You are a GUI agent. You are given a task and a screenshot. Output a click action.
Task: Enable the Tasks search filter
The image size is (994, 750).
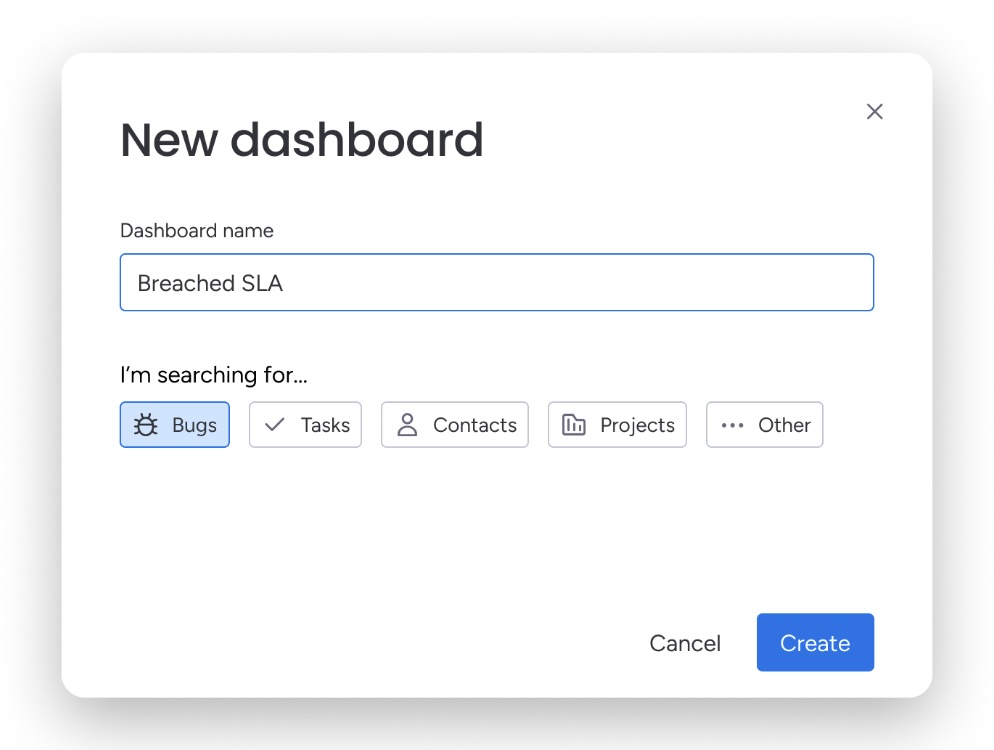305,424
